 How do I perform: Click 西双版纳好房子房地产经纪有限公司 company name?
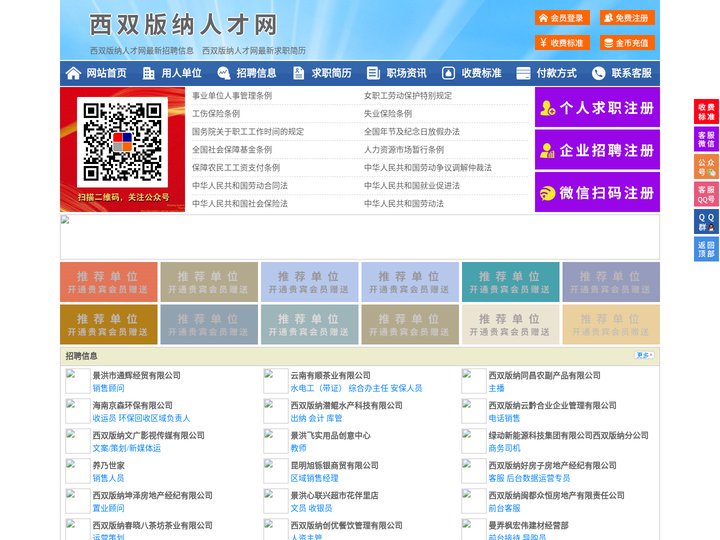(x=552, y=465)
